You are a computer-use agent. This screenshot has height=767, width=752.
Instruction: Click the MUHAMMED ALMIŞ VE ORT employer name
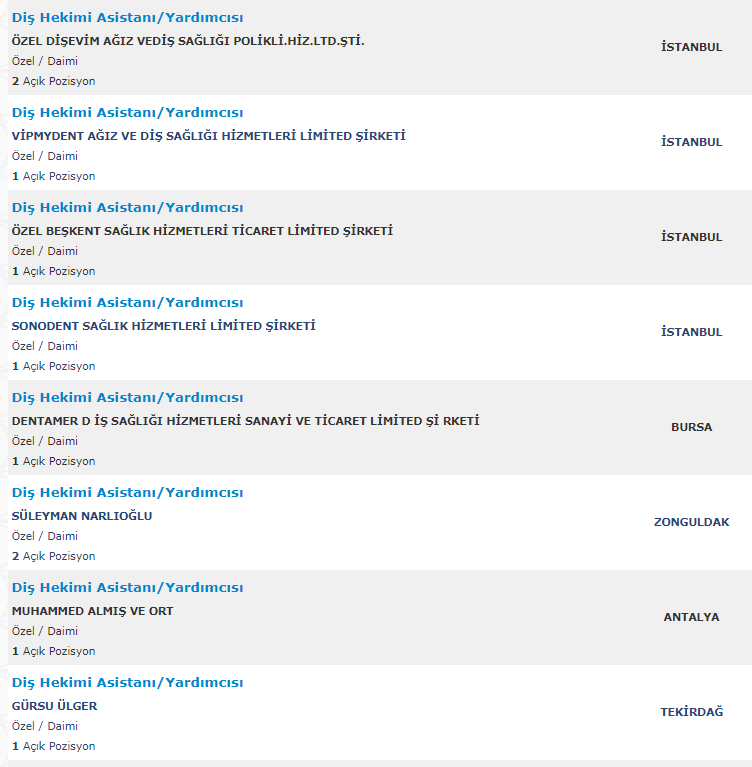pos(92,611)
